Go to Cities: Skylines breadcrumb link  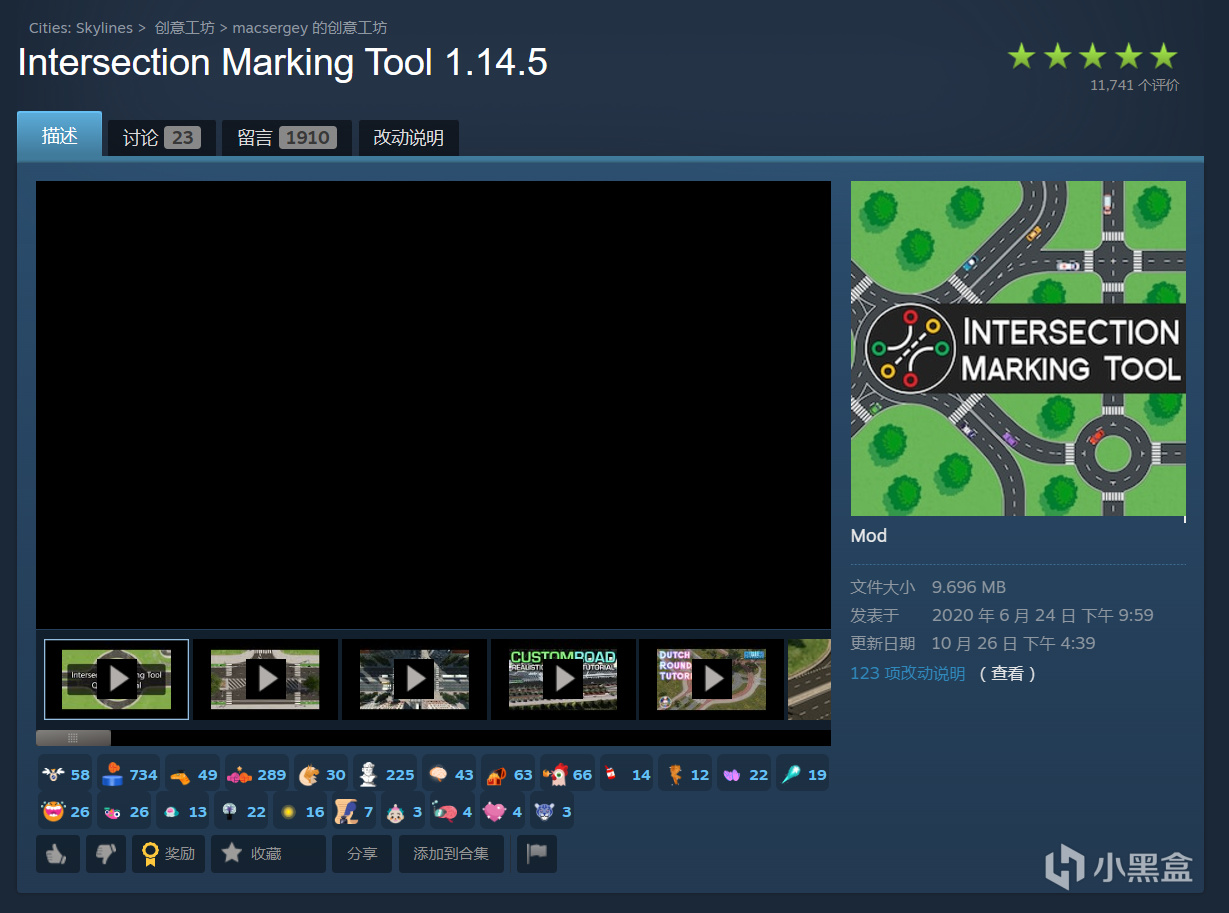tap(81, 28)
